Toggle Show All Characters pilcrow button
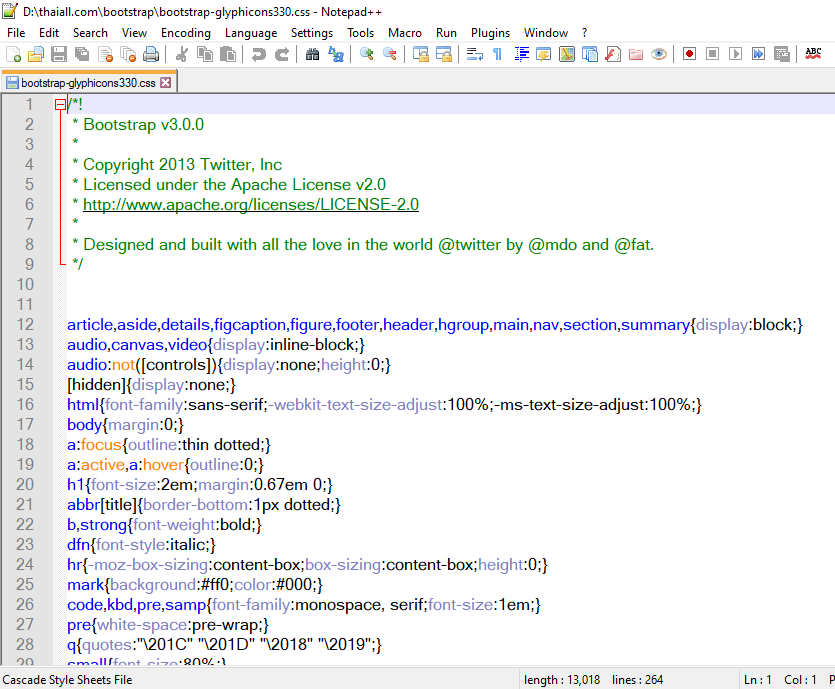 497,54
